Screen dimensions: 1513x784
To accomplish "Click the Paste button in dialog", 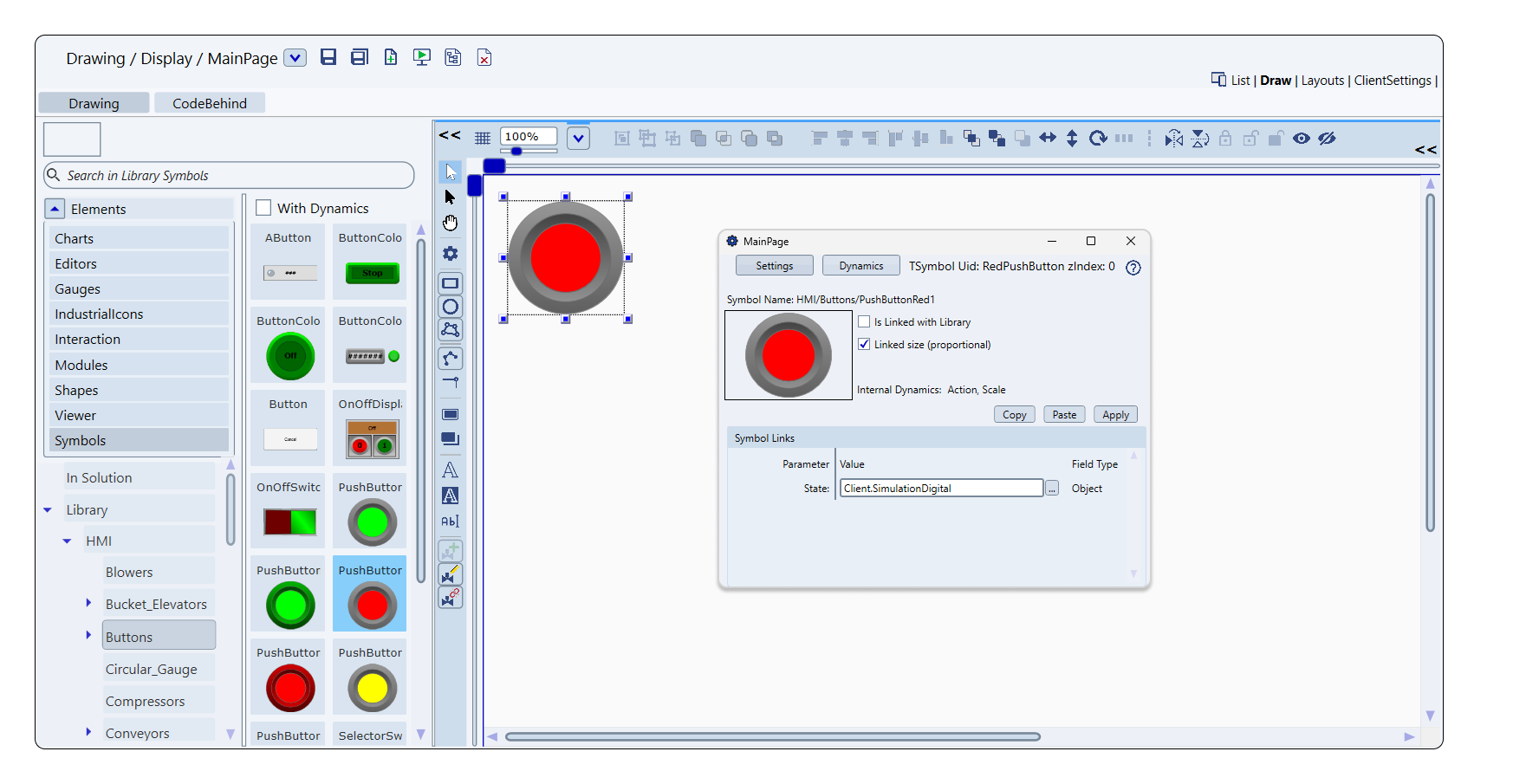I will [1065, 415].
